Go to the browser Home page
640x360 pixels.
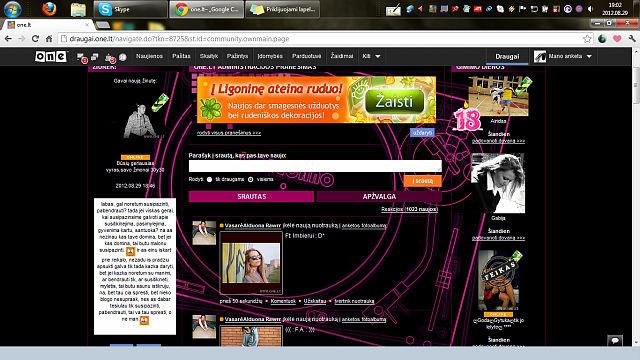click(49, 39)
